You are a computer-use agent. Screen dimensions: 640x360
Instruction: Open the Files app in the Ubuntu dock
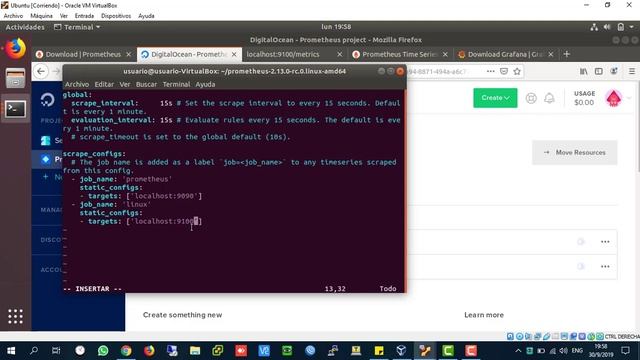[16, 78]
